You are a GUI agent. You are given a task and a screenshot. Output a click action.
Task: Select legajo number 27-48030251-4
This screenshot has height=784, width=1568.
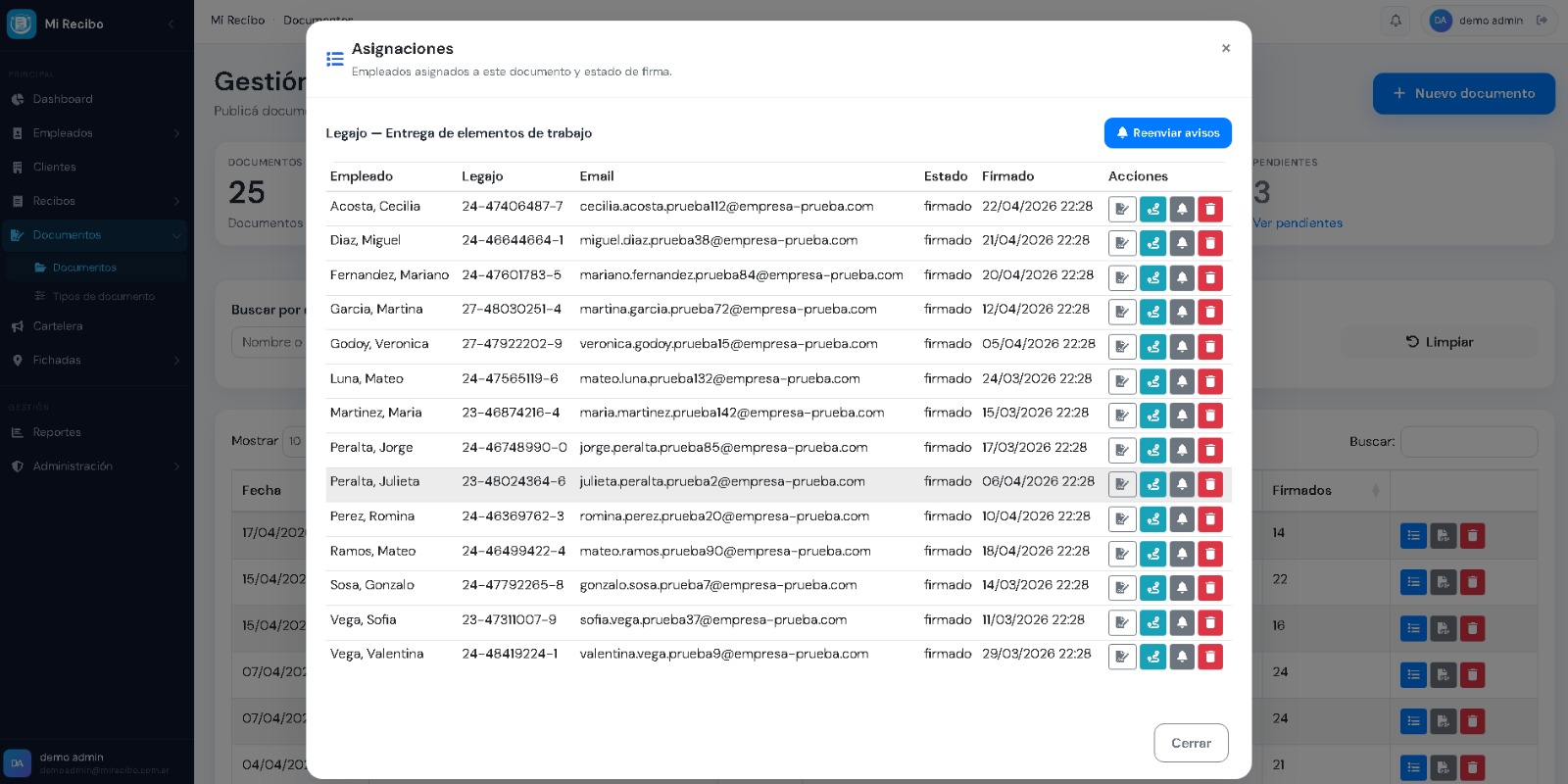click(512, 309)
